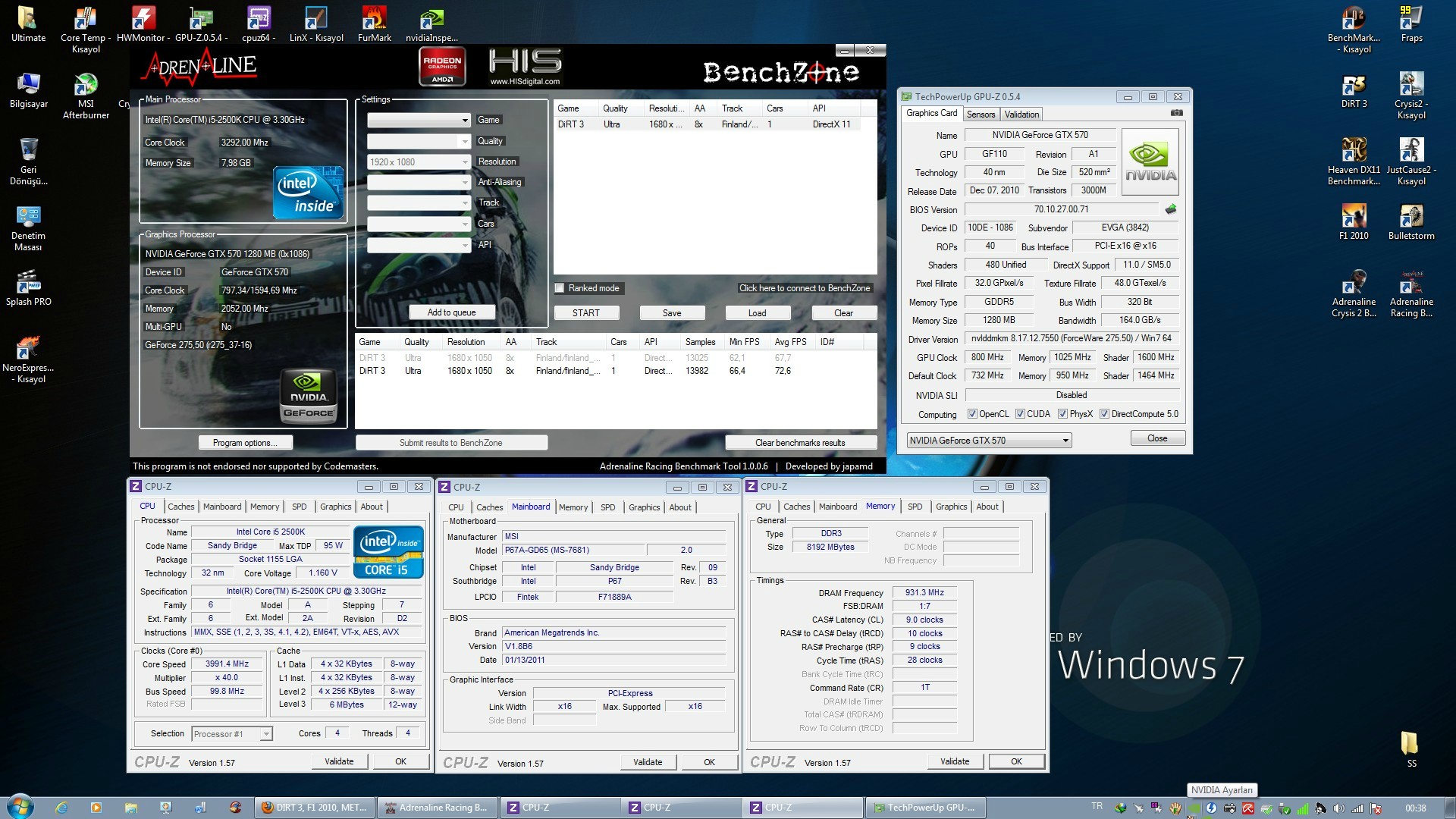Expand the Quality dropdown in benchmark settings
Image resolution: width=1456 pixels, height=819 pixels.
462,141
